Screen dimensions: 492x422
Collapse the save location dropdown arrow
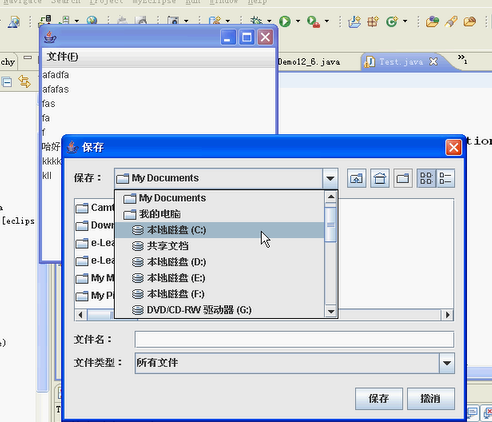330,178
